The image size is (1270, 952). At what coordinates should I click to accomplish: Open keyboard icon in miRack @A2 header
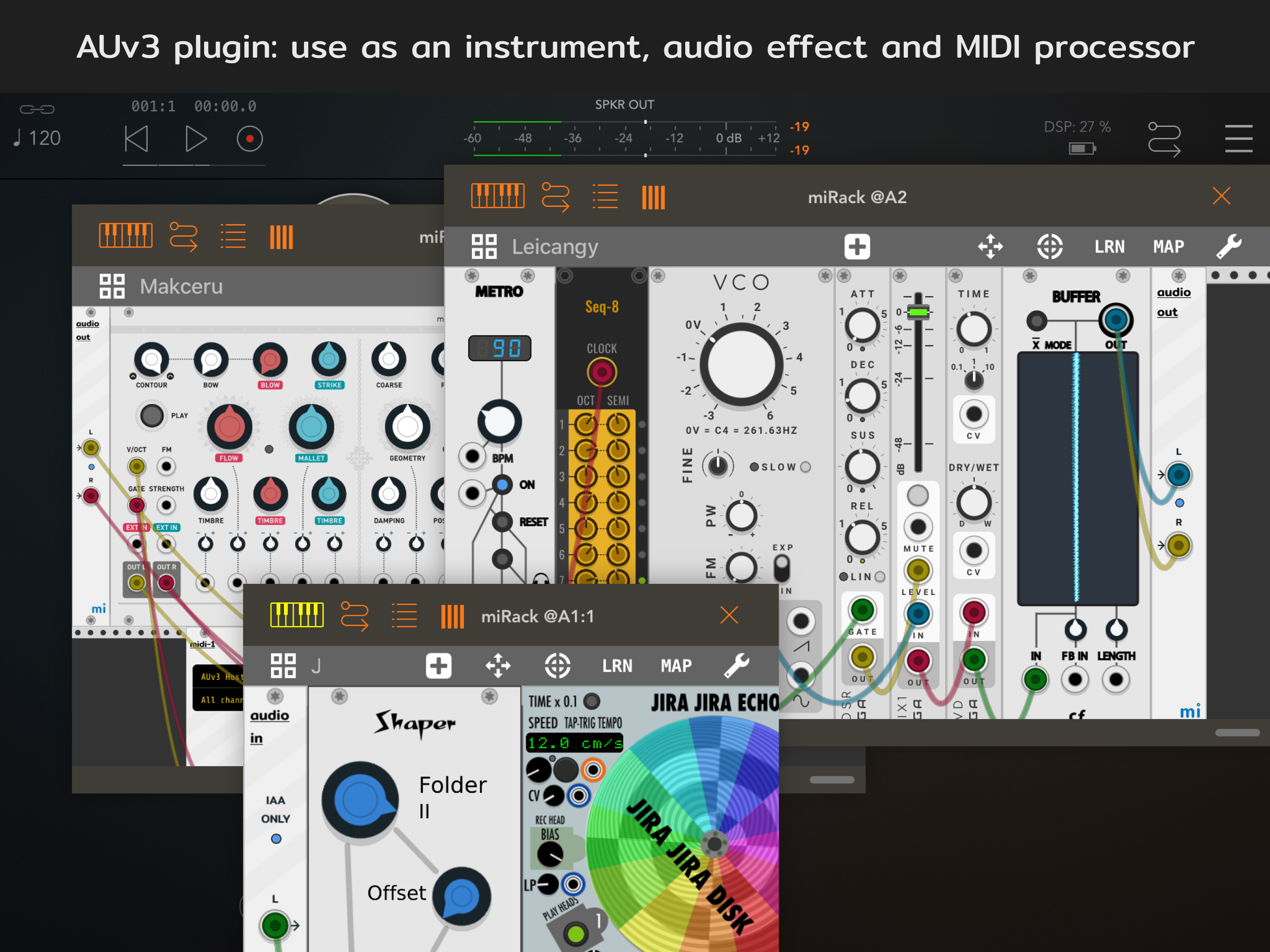(497, 196)
